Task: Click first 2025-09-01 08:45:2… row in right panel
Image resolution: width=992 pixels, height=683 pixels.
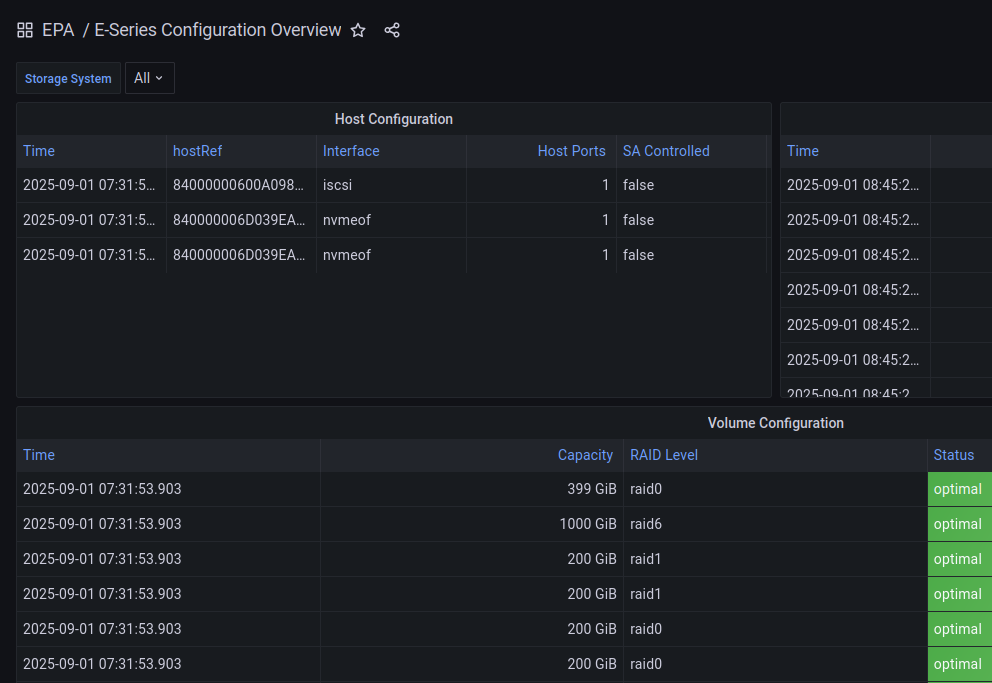Action: tap(855, 185)
